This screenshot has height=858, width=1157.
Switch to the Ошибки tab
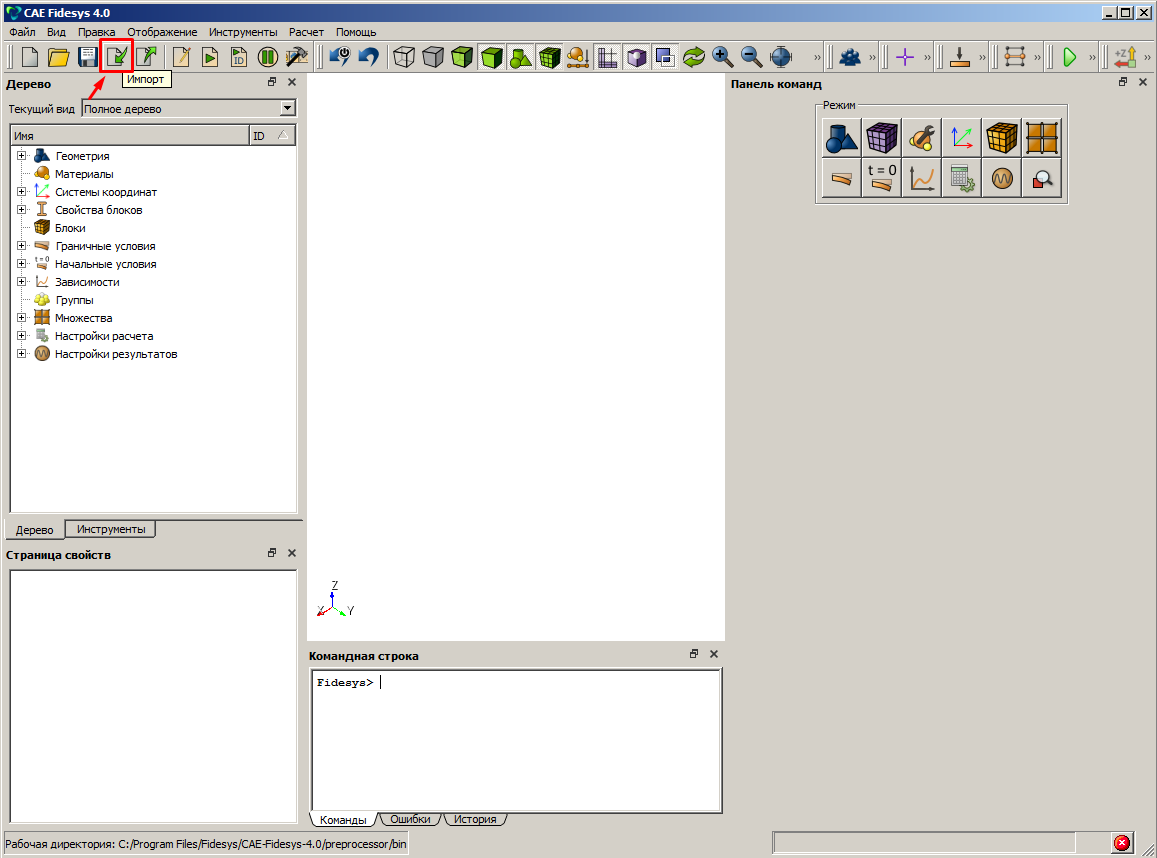point(410,819)
